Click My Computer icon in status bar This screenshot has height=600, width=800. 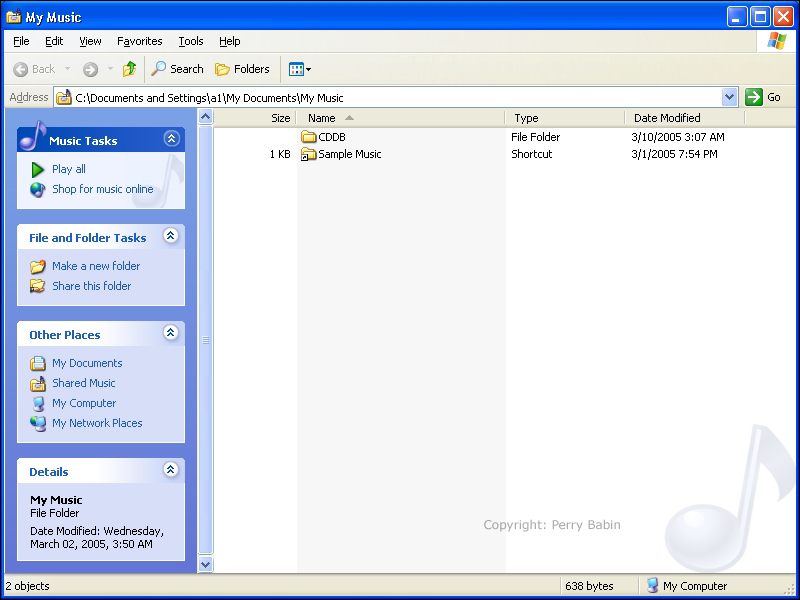(x=653, y=586)
